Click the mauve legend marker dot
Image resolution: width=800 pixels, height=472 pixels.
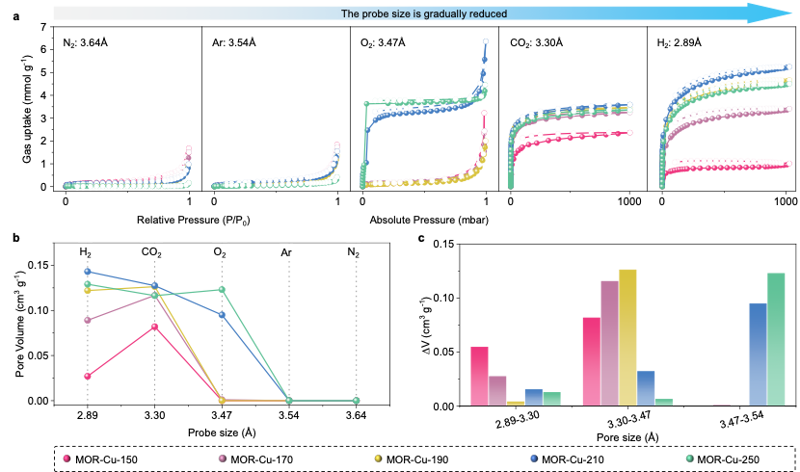click(x=222, y=458)
